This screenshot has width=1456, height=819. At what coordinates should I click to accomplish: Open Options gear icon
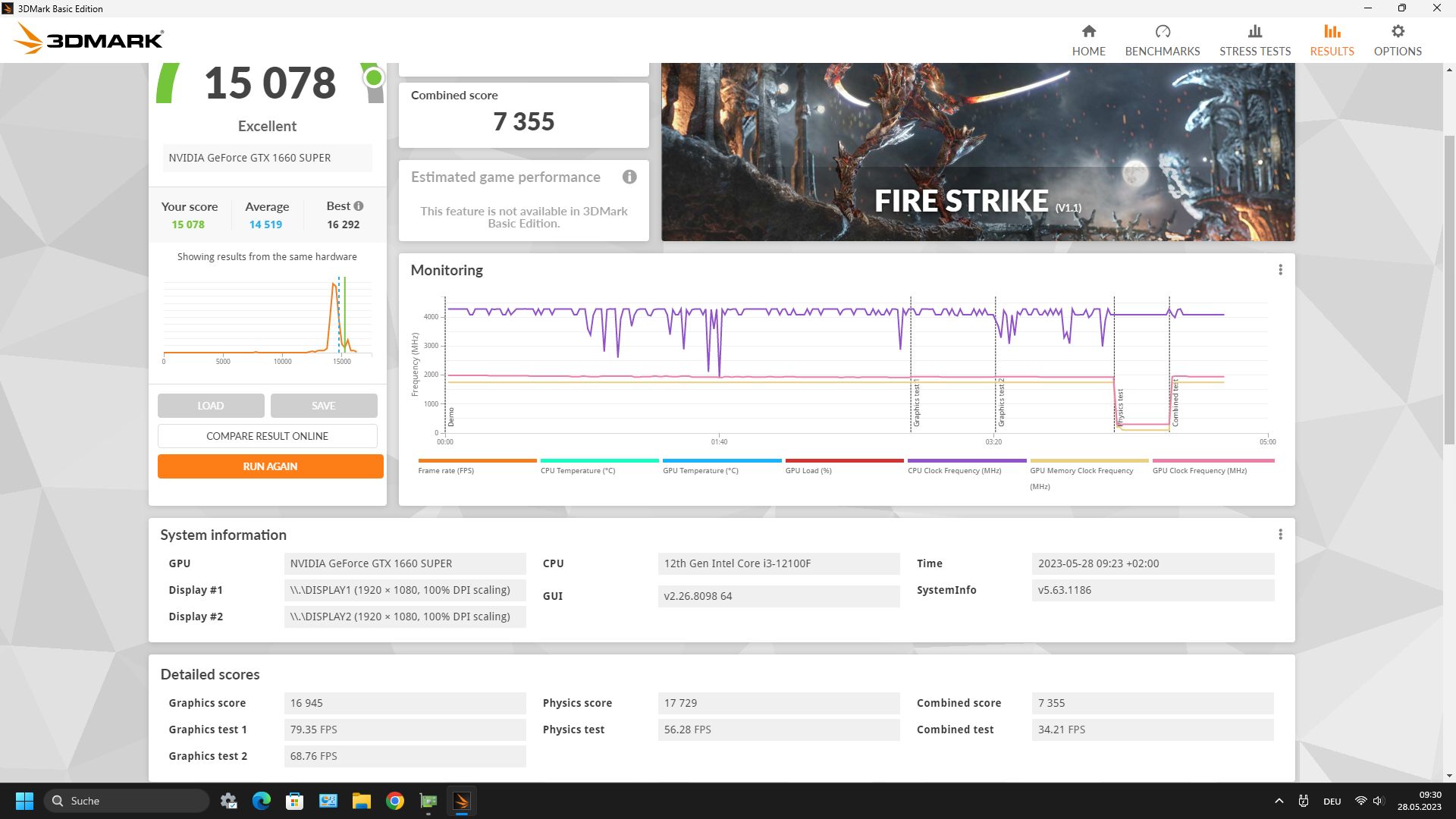(x=1397, y=32)
